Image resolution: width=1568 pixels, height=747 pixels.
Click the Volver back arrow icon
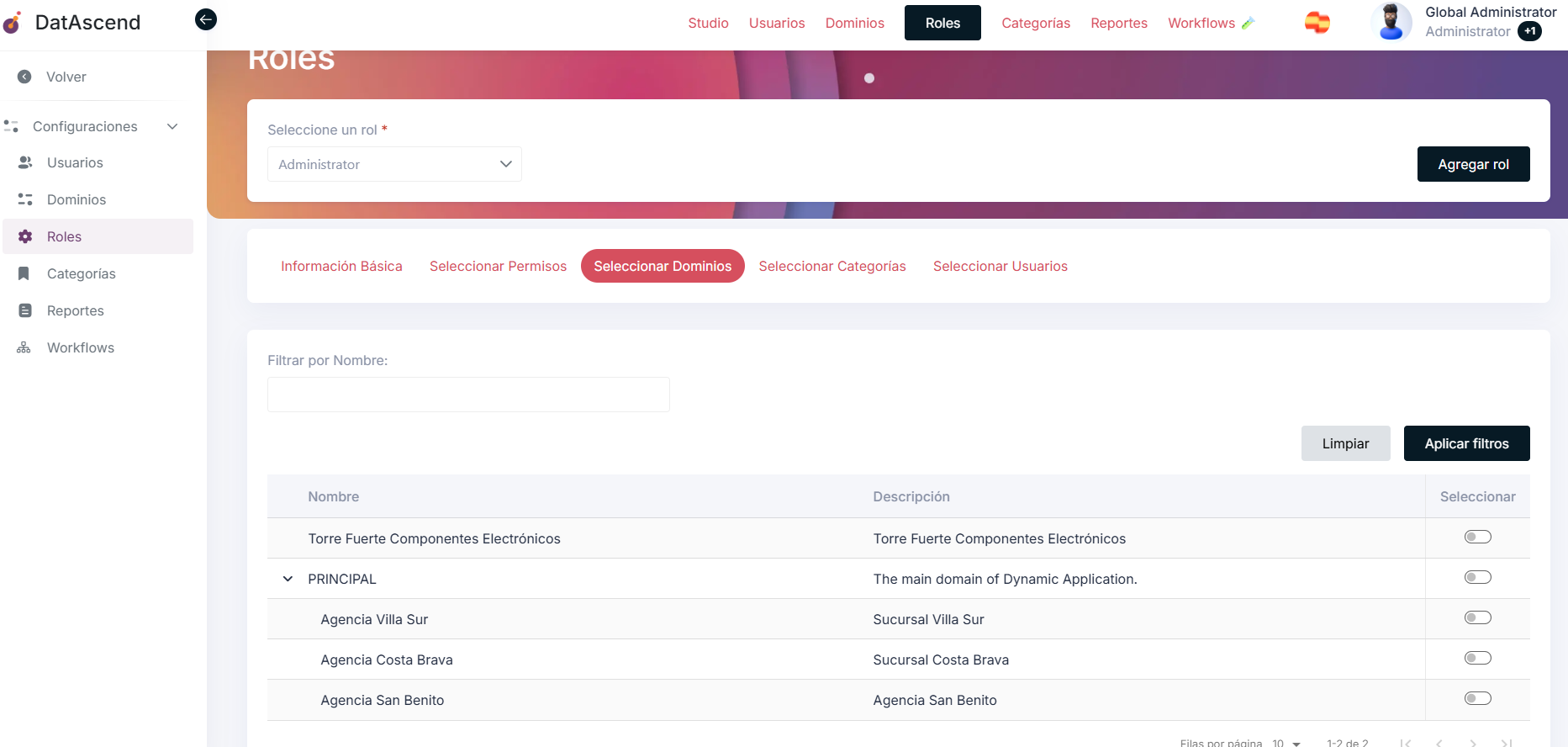pos(25,77)
